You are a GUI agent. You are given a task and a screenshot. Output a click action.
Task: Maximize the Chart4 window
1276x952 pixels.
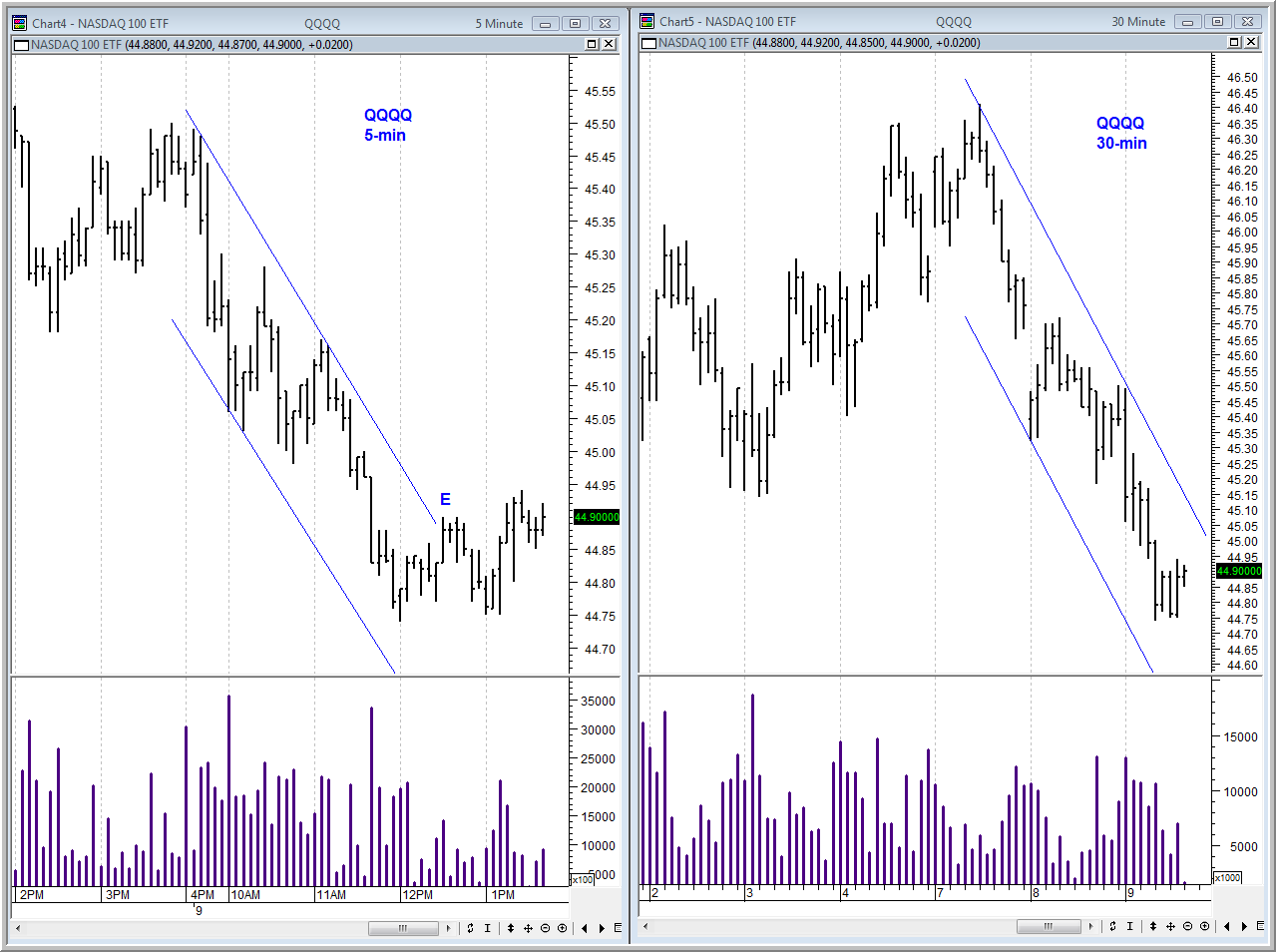[576, 23]
